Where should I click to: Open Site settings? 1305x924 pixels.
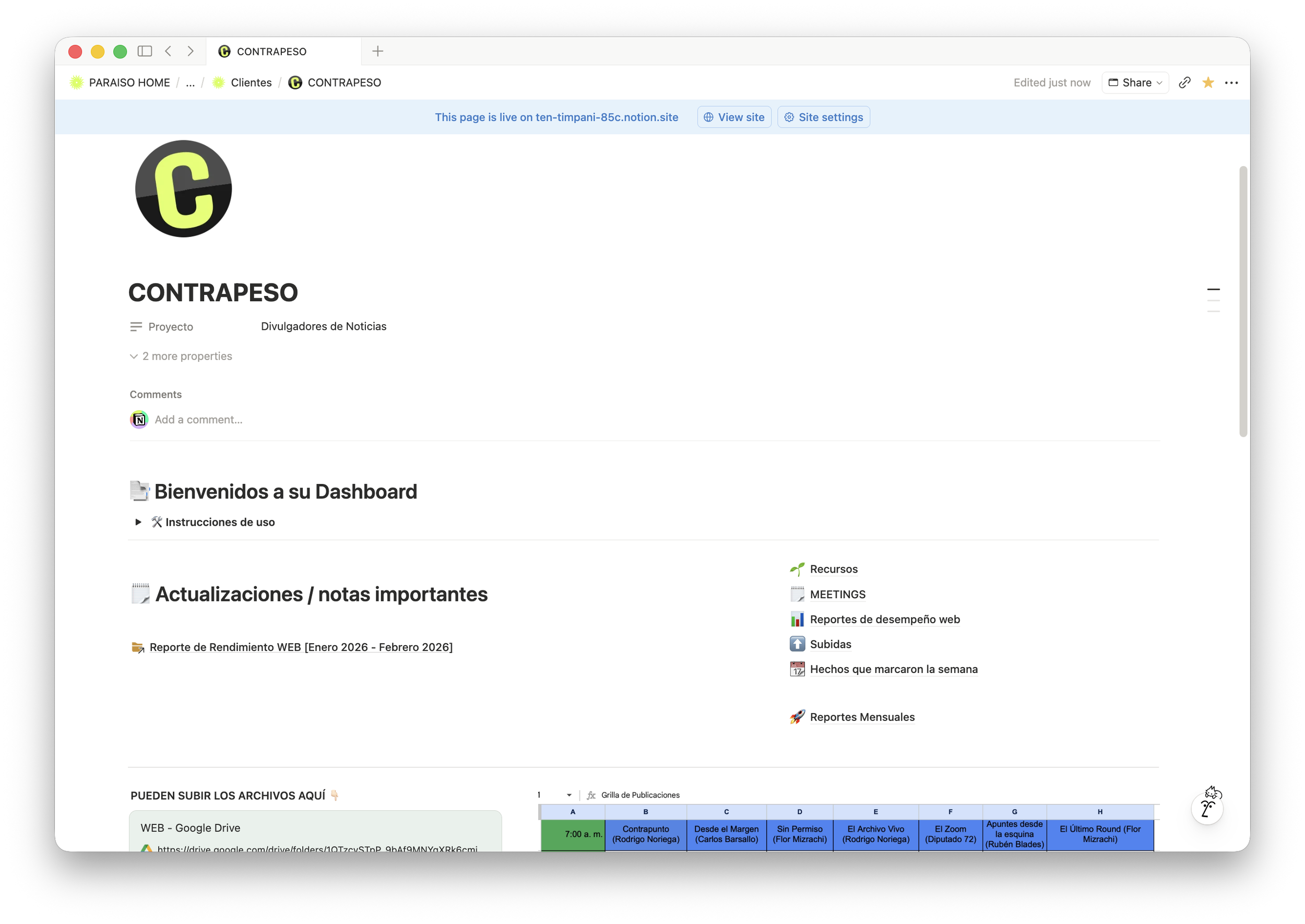(823, 117)
